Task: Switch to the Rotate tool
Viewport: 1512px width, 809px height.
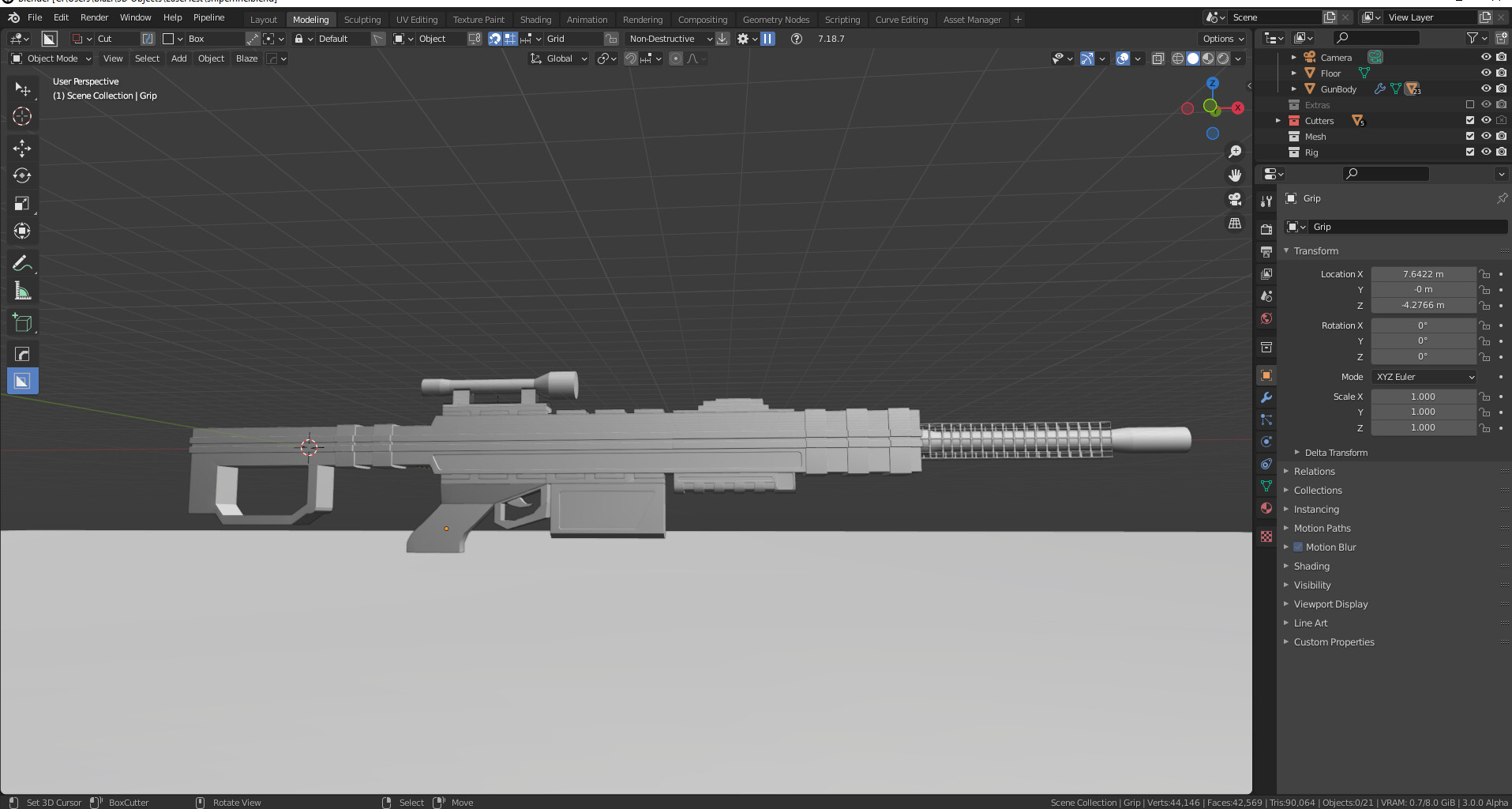Action: point(22,175)
